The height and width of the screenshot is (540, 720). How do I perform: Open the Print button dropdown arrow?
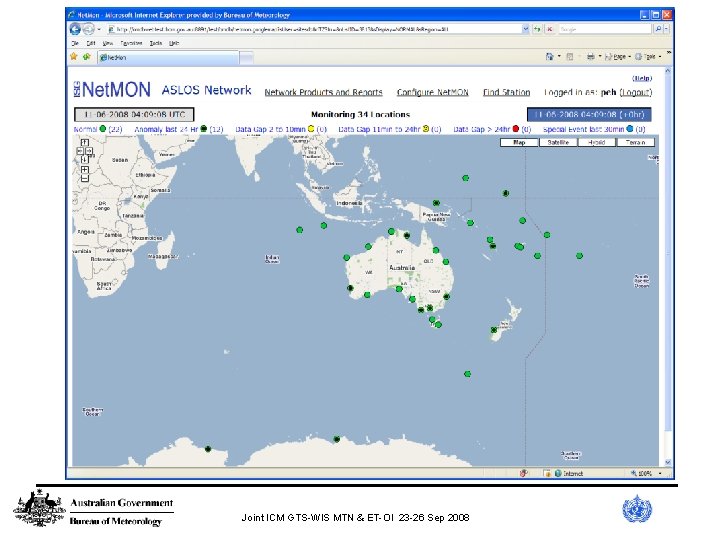(x=600, y=56)
